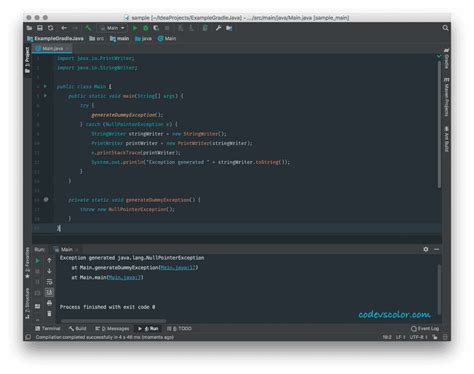Open the TODO tool window
Image resolution: width=474 pixels, height=374 pixels.
(179, 329)
